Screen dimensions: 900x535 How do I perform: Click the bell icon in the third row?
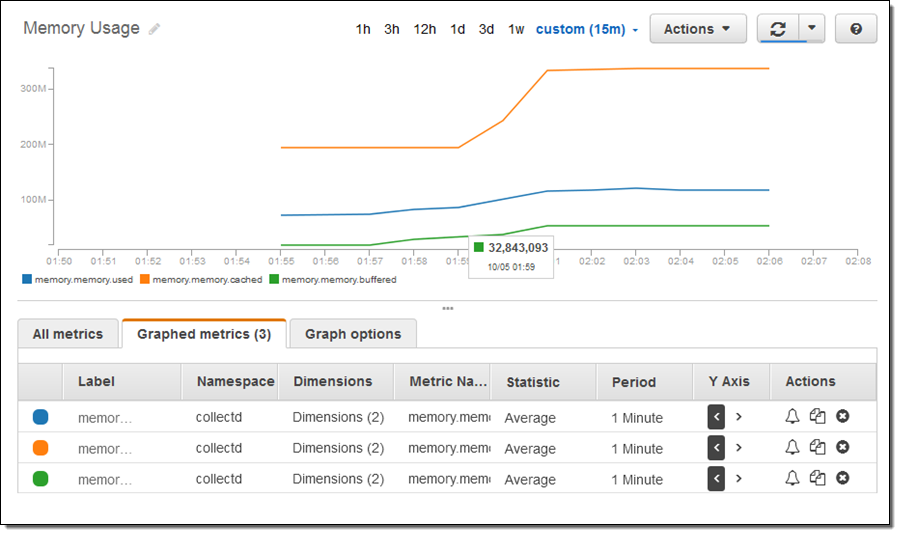point(792,479)
